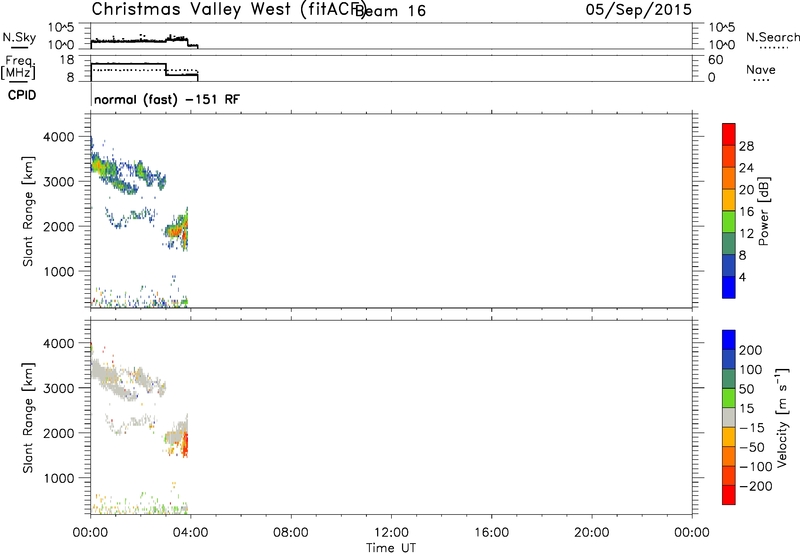Click the 'CPID' label
800x554 pixels.
[x=21, y=95]
